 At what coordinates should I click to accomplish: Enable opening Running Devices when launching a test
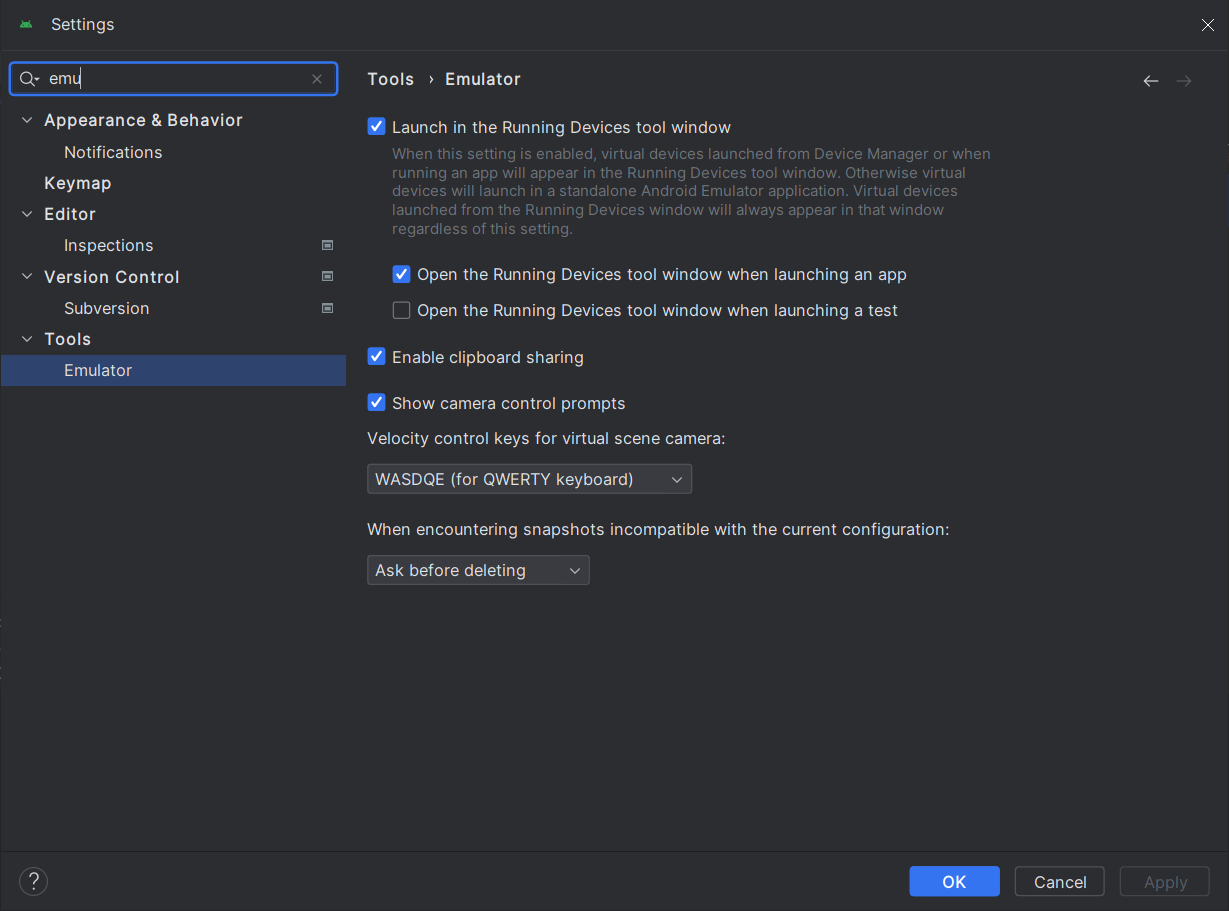[402, 310]
